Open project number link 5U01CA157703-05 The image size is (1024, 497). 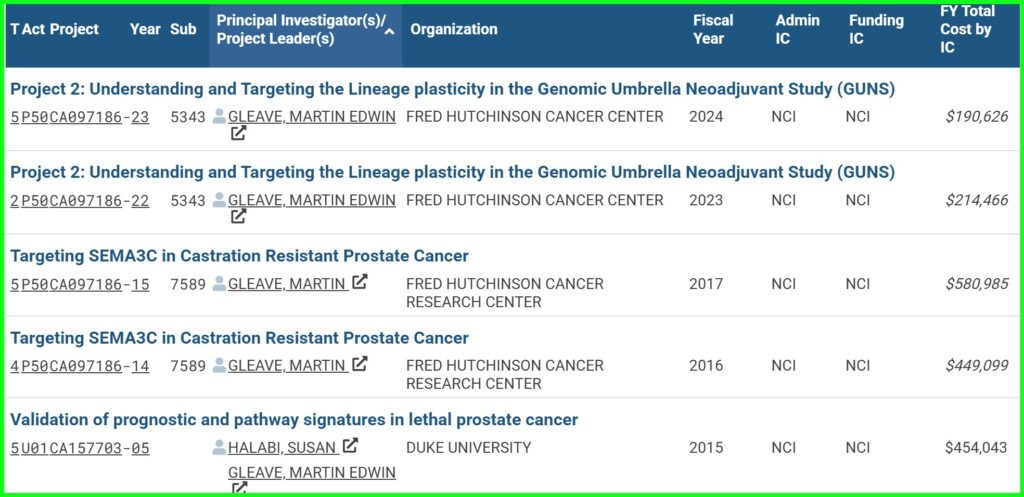(x=80, y=449)
